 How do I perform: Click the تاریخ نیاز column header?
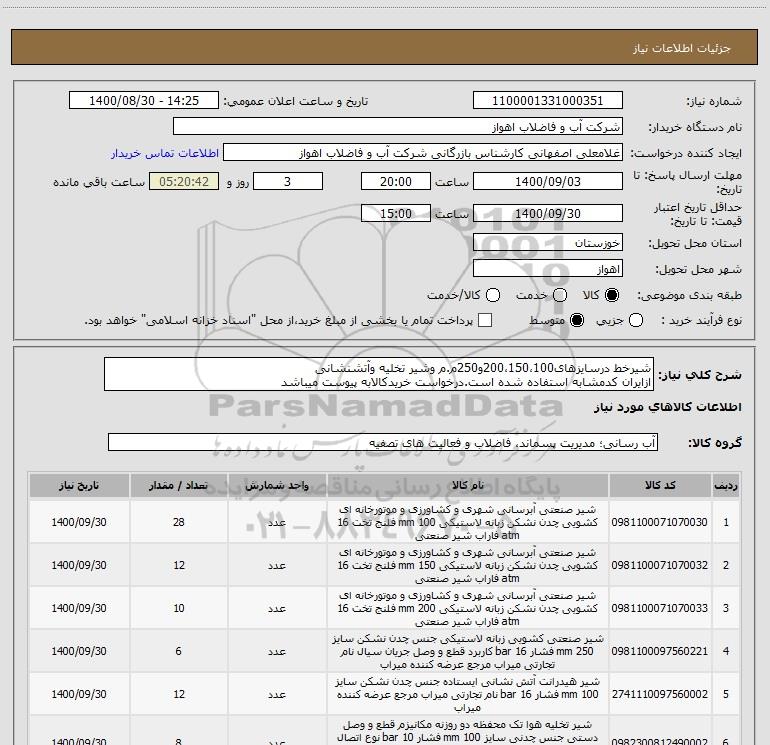[79, 485]
